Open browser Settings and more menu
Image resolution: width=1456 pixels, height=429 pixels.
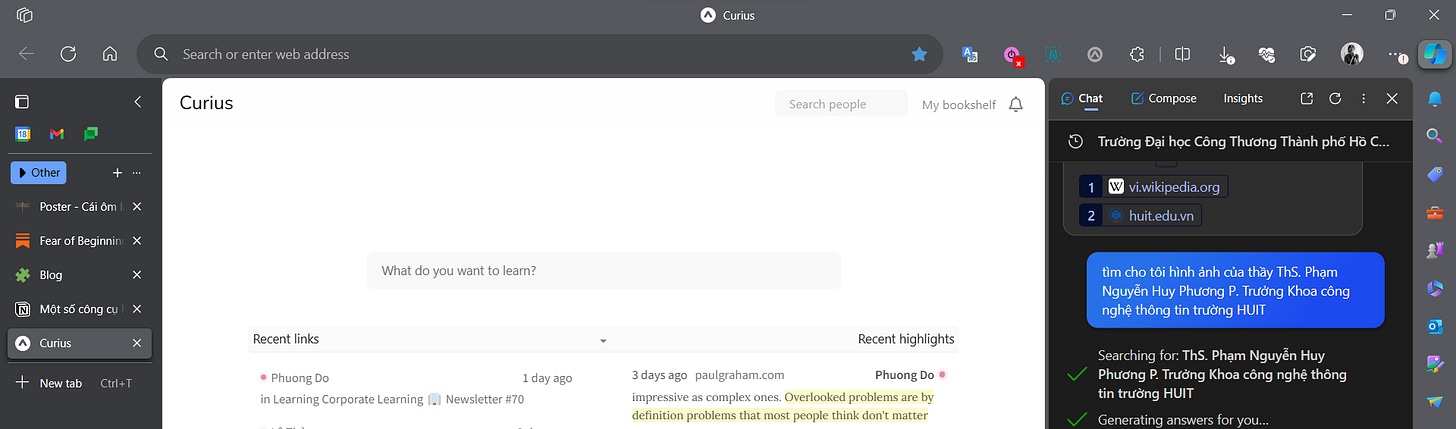click(1396, 55)
